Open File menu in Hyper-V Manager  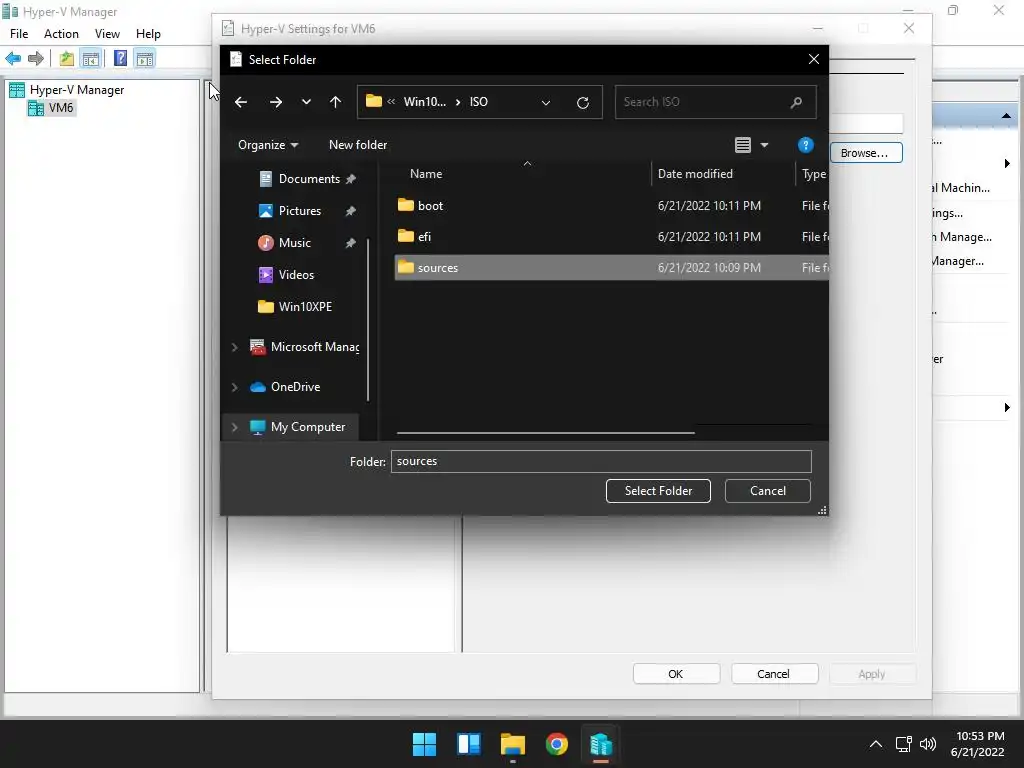coord(19,33)
